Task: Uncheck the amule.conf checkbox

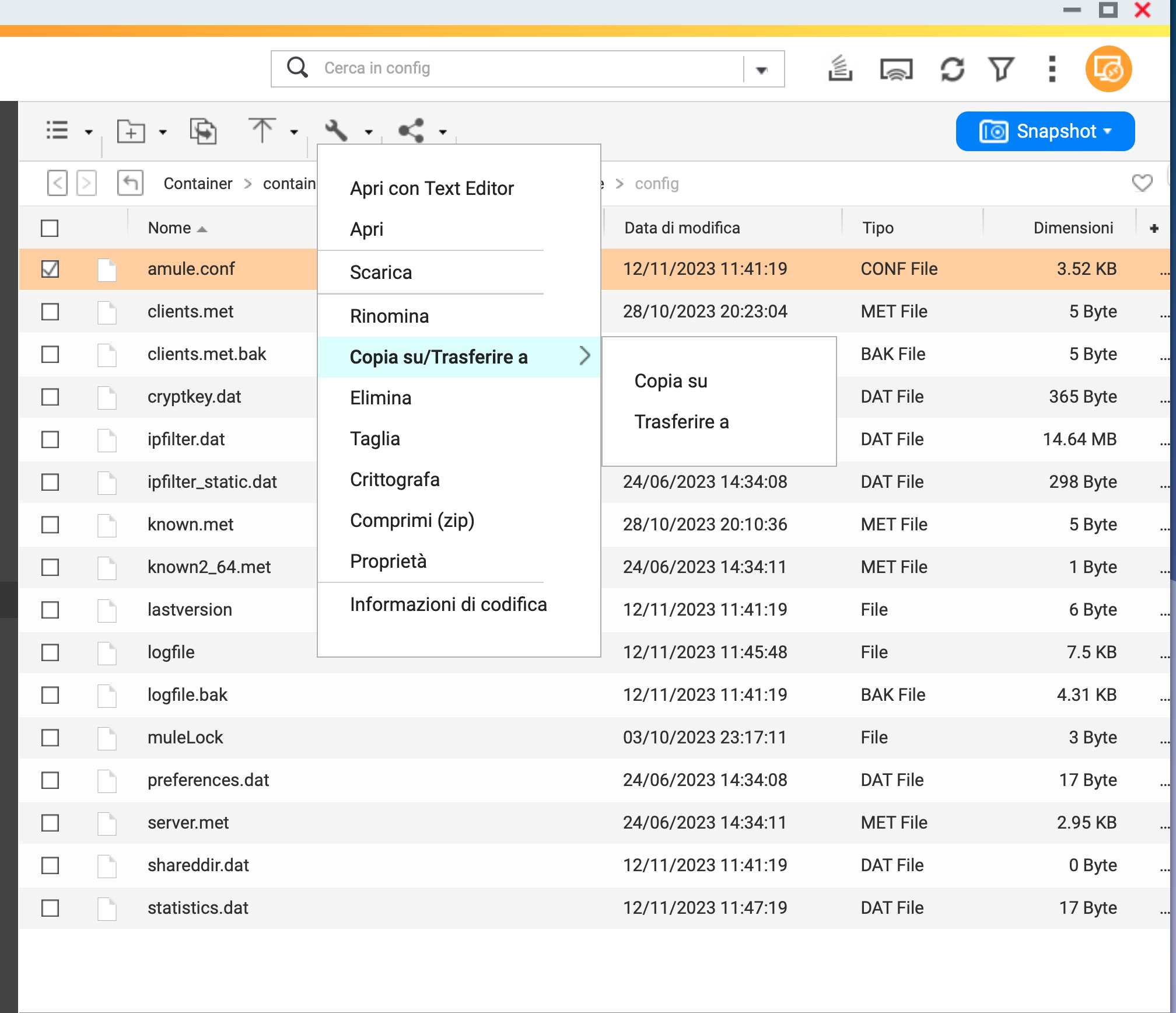Action: (x=50, y=269)
